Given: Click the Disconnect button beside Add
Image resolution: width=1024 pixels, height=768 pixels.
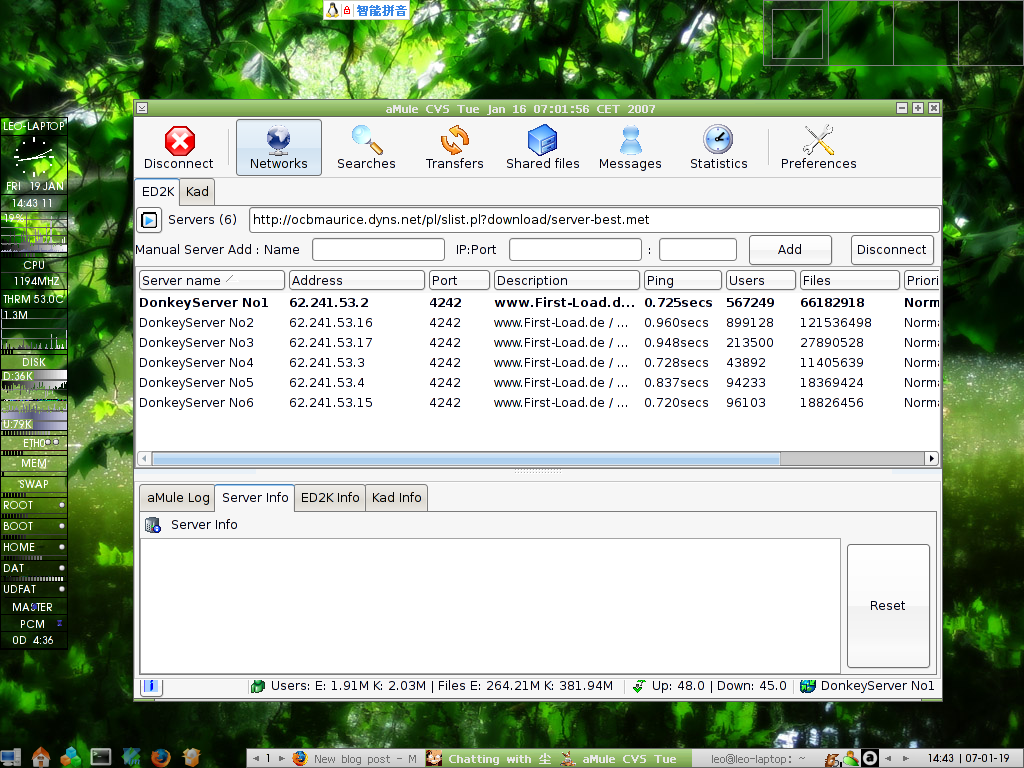Looking at the screenshot, I should (x=891, y=249).
